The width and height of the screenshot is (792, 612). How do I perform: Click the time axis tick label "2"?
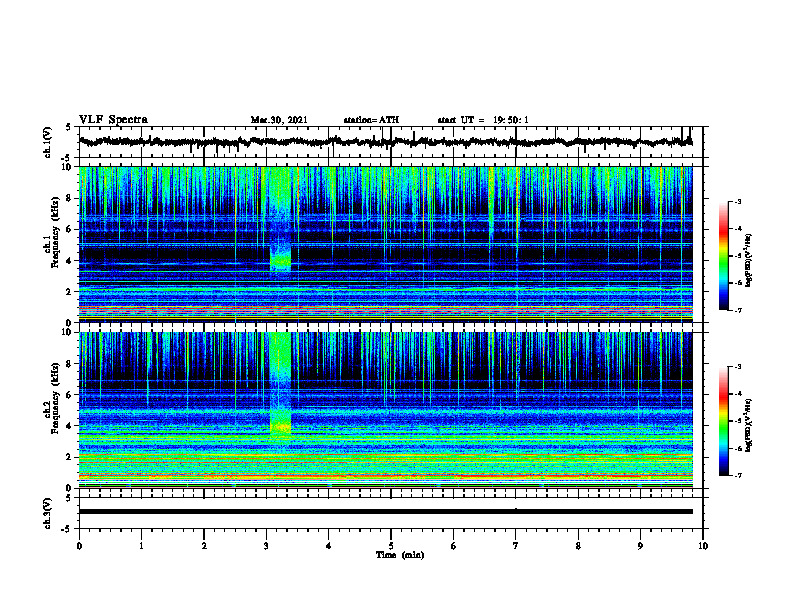click(x=204, y=546)
